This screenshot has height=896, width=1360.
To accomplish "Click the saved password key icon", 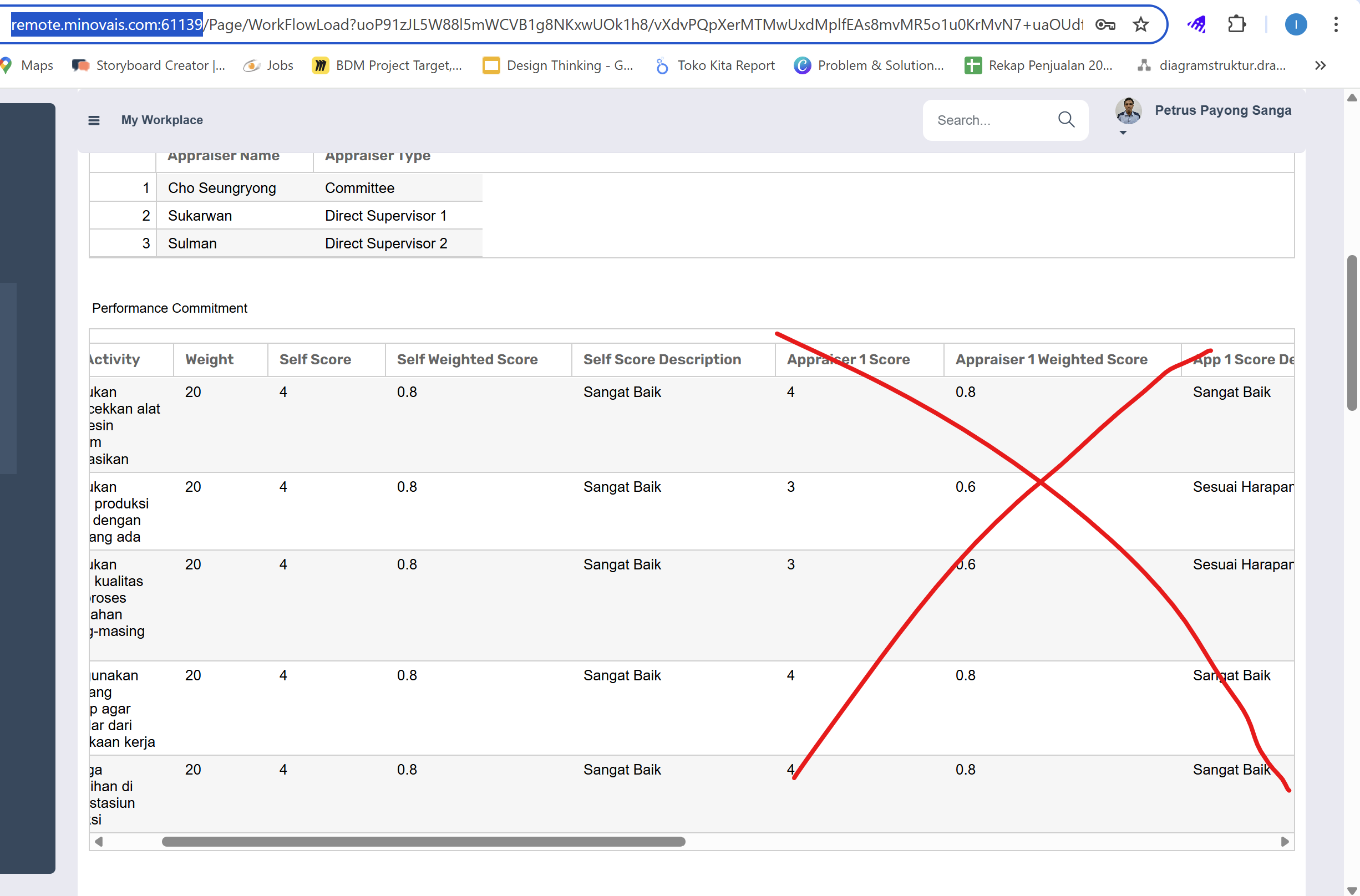I will click(x=1105, y=24).
